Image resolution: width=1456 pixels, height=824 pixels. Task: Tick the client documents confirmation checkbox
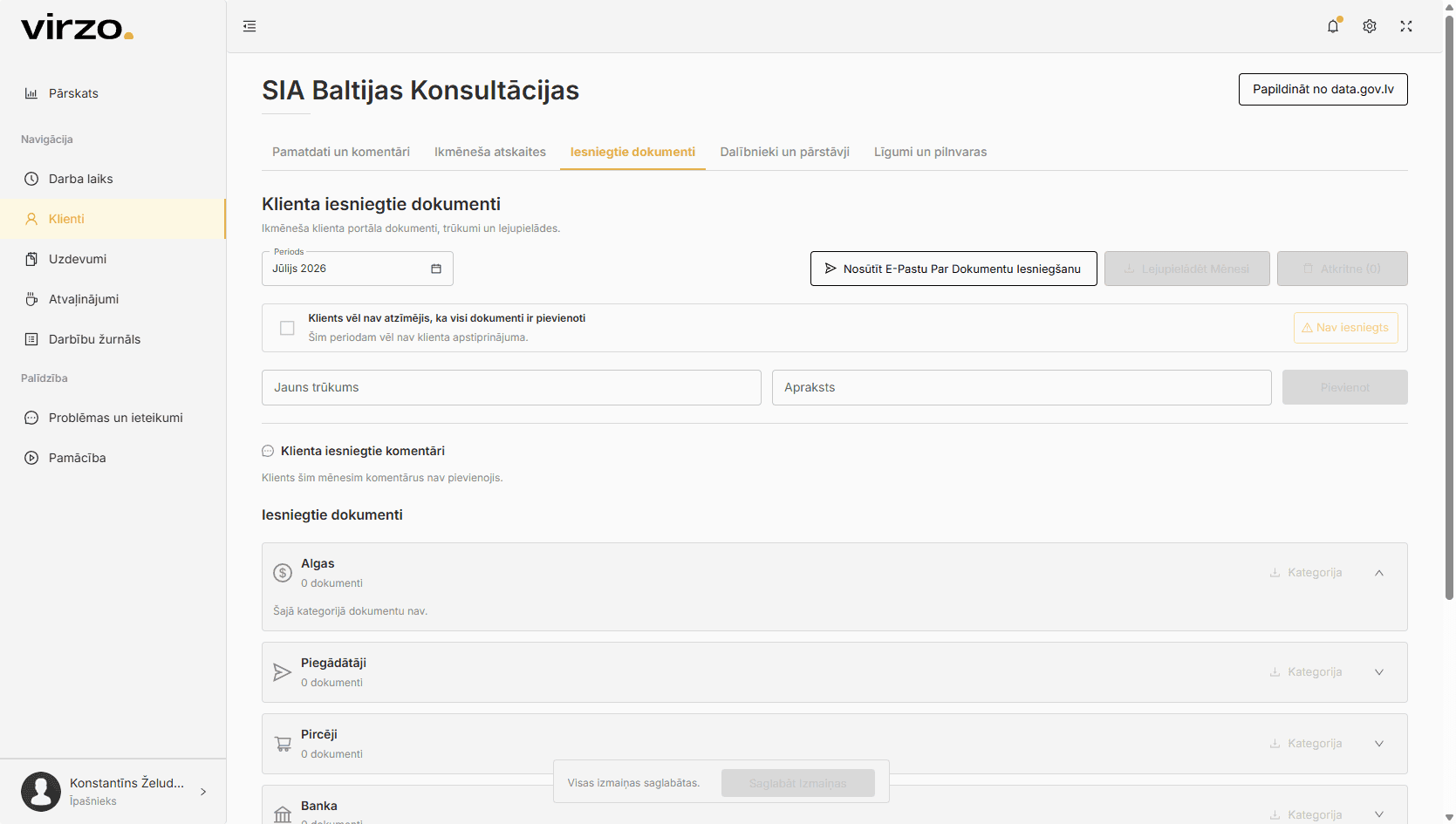[x=287, y=328]
